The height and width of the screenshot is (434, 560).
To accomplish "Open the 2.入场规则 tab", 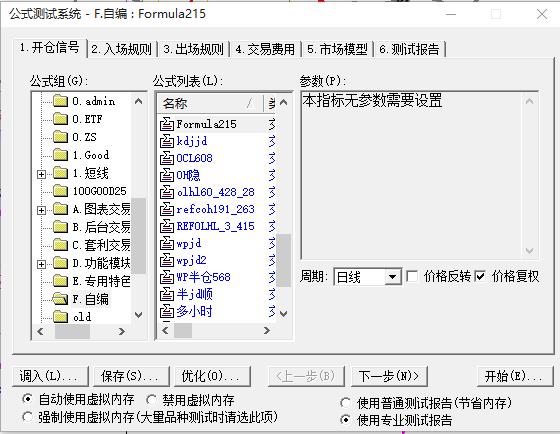I will pyautogui.click(x=121, y=49).
